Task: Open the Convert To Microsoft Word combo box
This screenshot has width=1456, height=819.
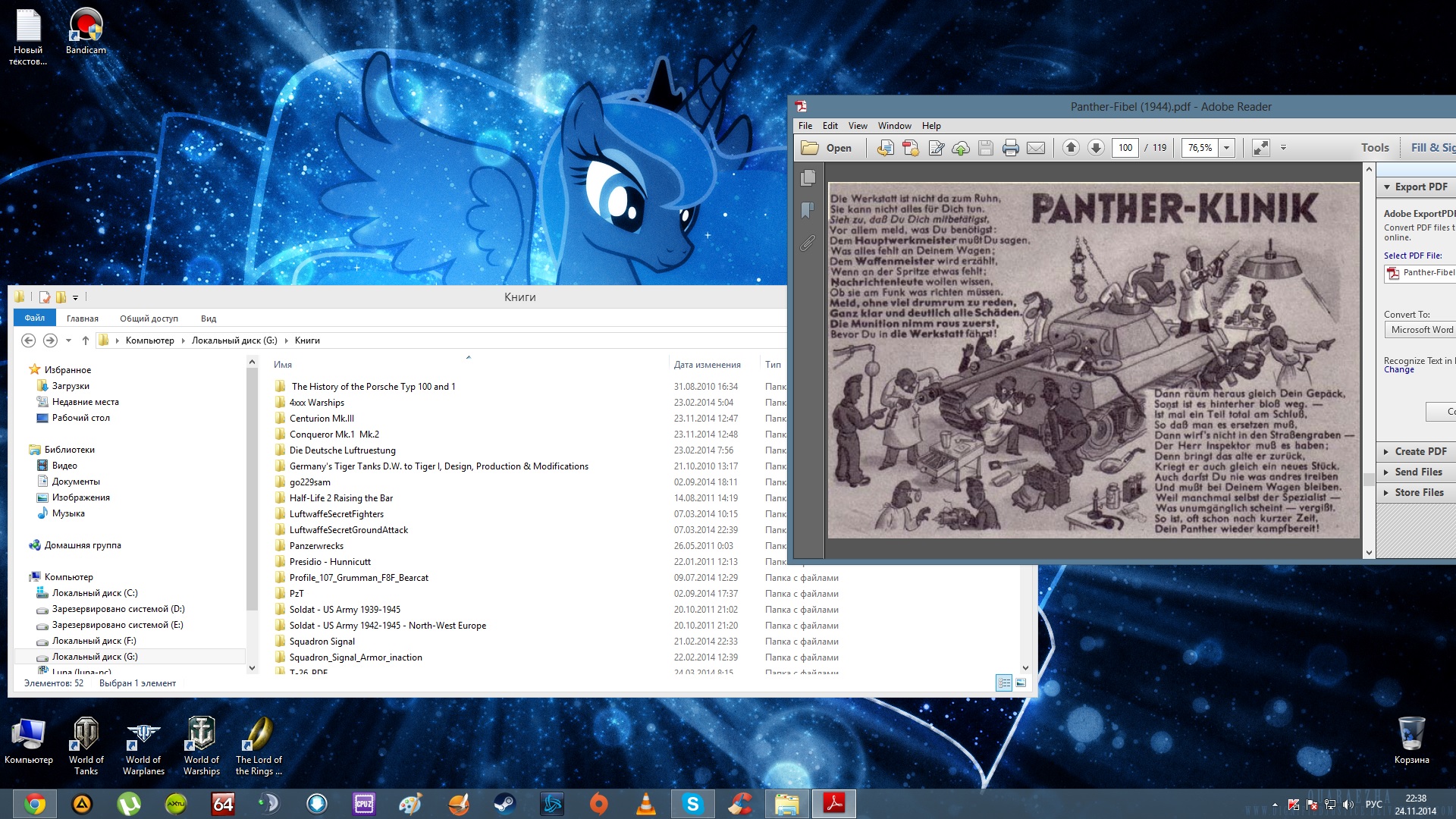Action: coord(1420,330)
